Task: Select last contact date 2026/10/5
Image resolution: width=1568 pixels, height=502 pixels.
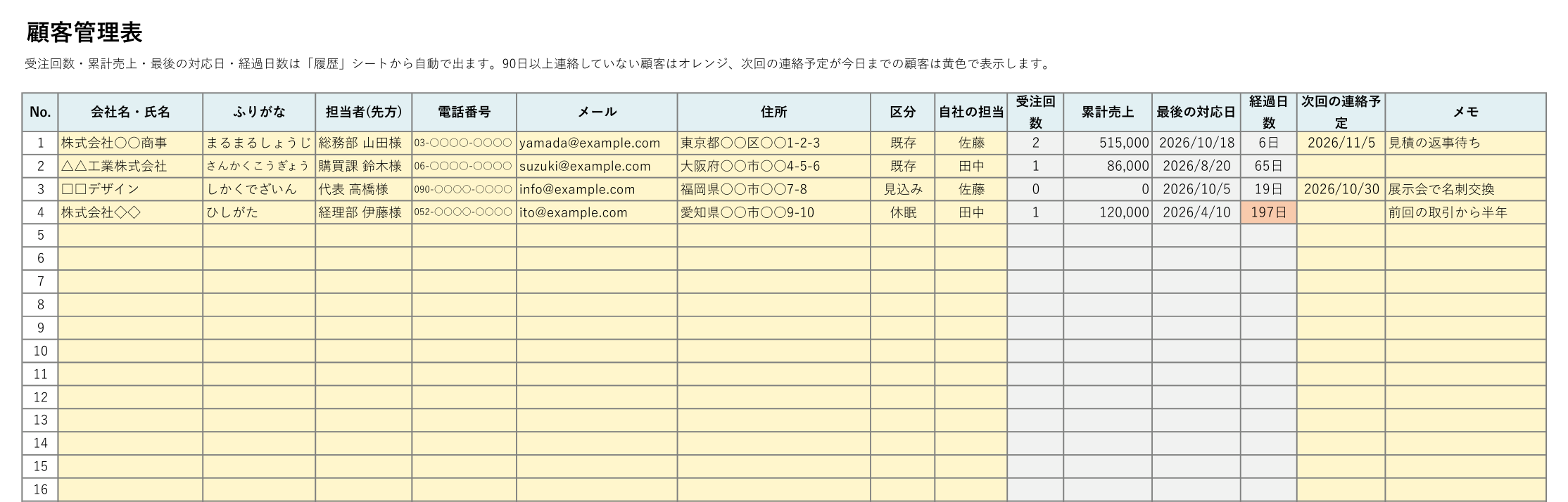Action: tap(1196, 189)
